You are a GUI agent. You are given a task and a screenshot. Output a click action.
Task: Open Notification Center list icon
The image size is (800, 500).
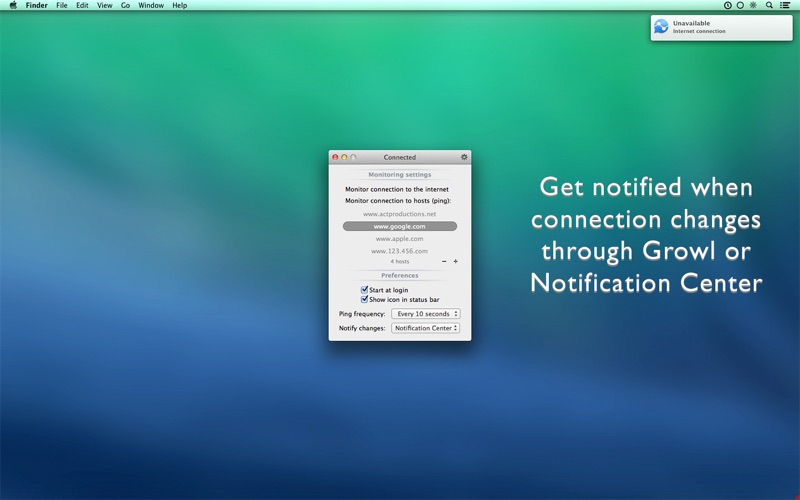[785, 5]
